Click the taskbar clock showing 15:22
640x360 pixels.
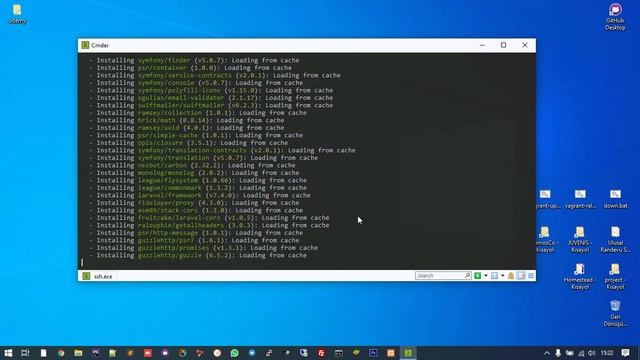607,353
